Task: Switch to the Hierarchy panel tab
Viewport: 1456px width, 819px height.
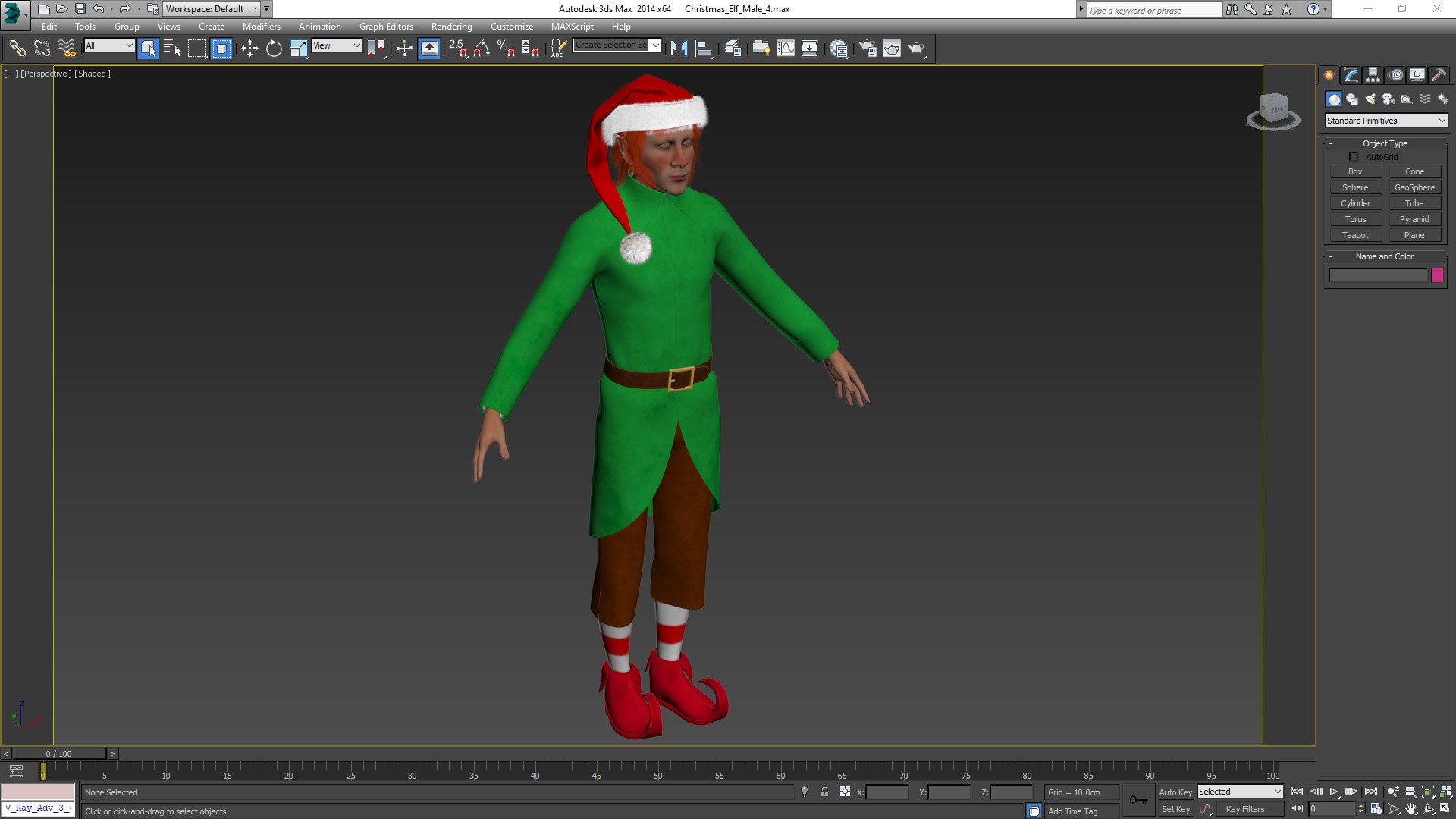Action: 1373,75
